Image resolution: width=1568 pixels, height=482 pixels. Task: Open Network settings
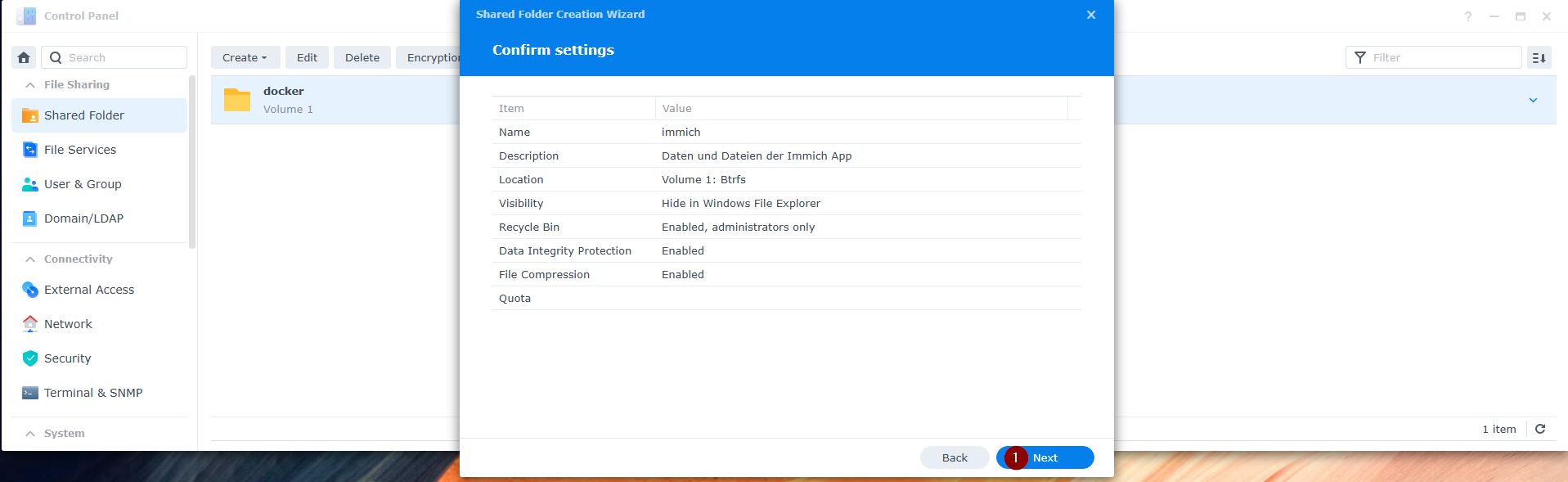pyautogui.click(x=68, y=324)
